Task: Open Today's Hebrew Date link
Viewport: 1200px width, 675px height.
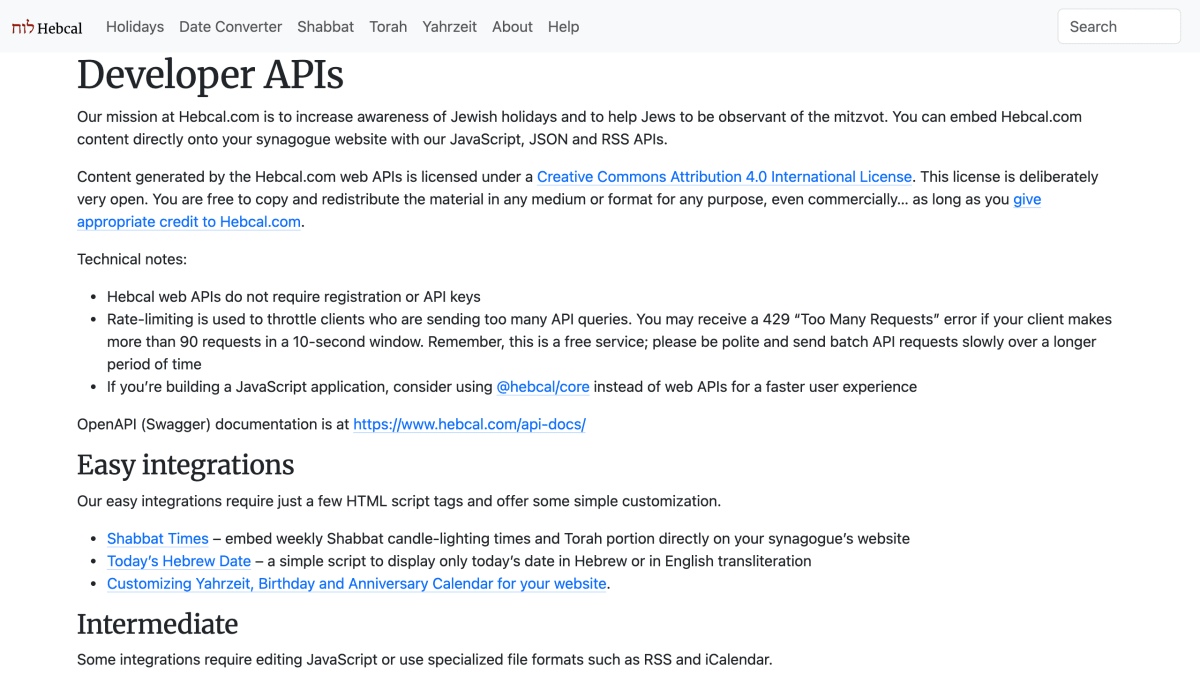Action: (179, 561)
